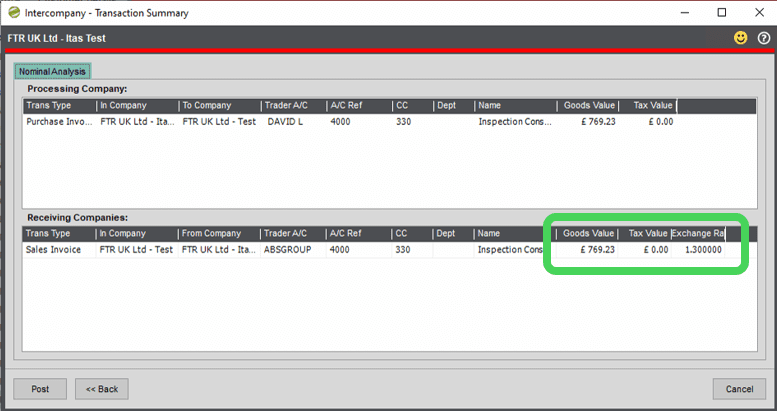Click Processing Company Name column header
Image resolution: width=777 pixels, height=411 pixels.
tap(516, 106)
